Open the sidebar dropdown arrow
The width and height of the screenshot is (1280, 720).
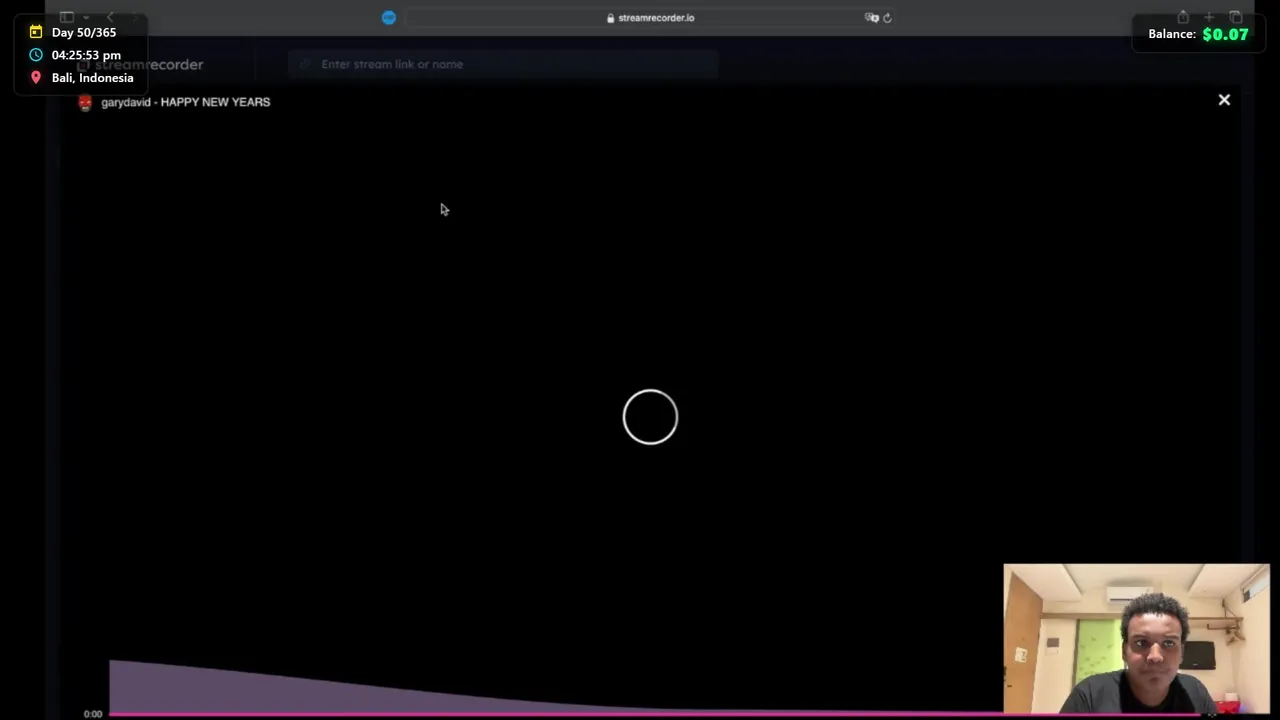(86, 18)
